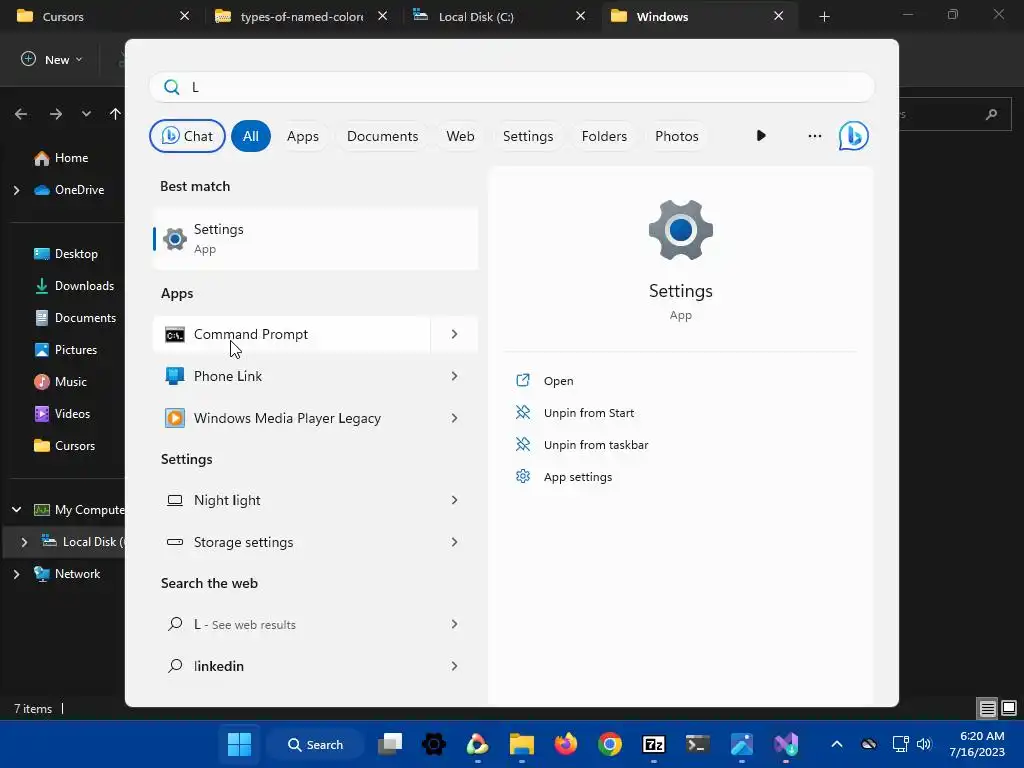Expand Phone Link result options

tap(455, 376)
